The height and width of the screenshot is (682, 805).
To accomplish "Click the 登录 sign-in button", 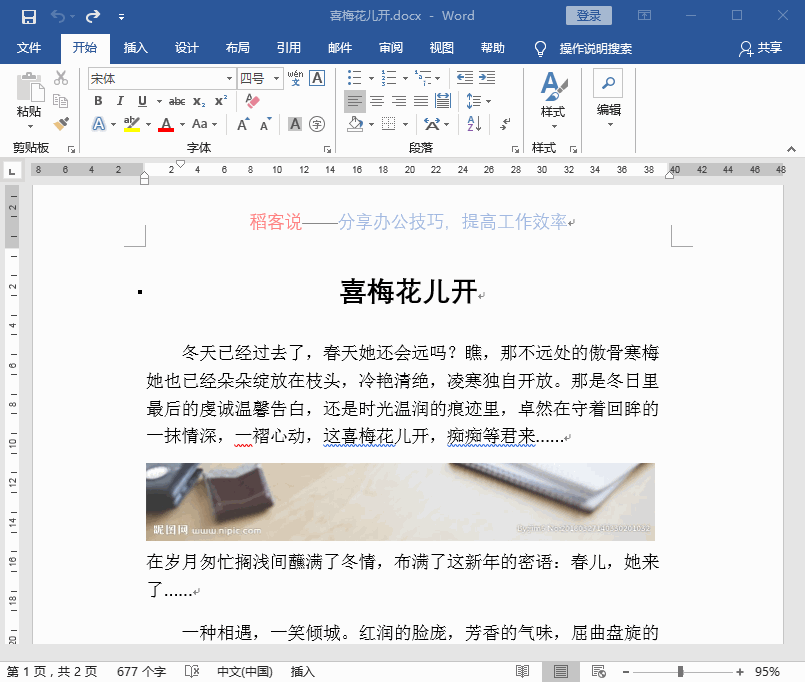I will point(588,15).
